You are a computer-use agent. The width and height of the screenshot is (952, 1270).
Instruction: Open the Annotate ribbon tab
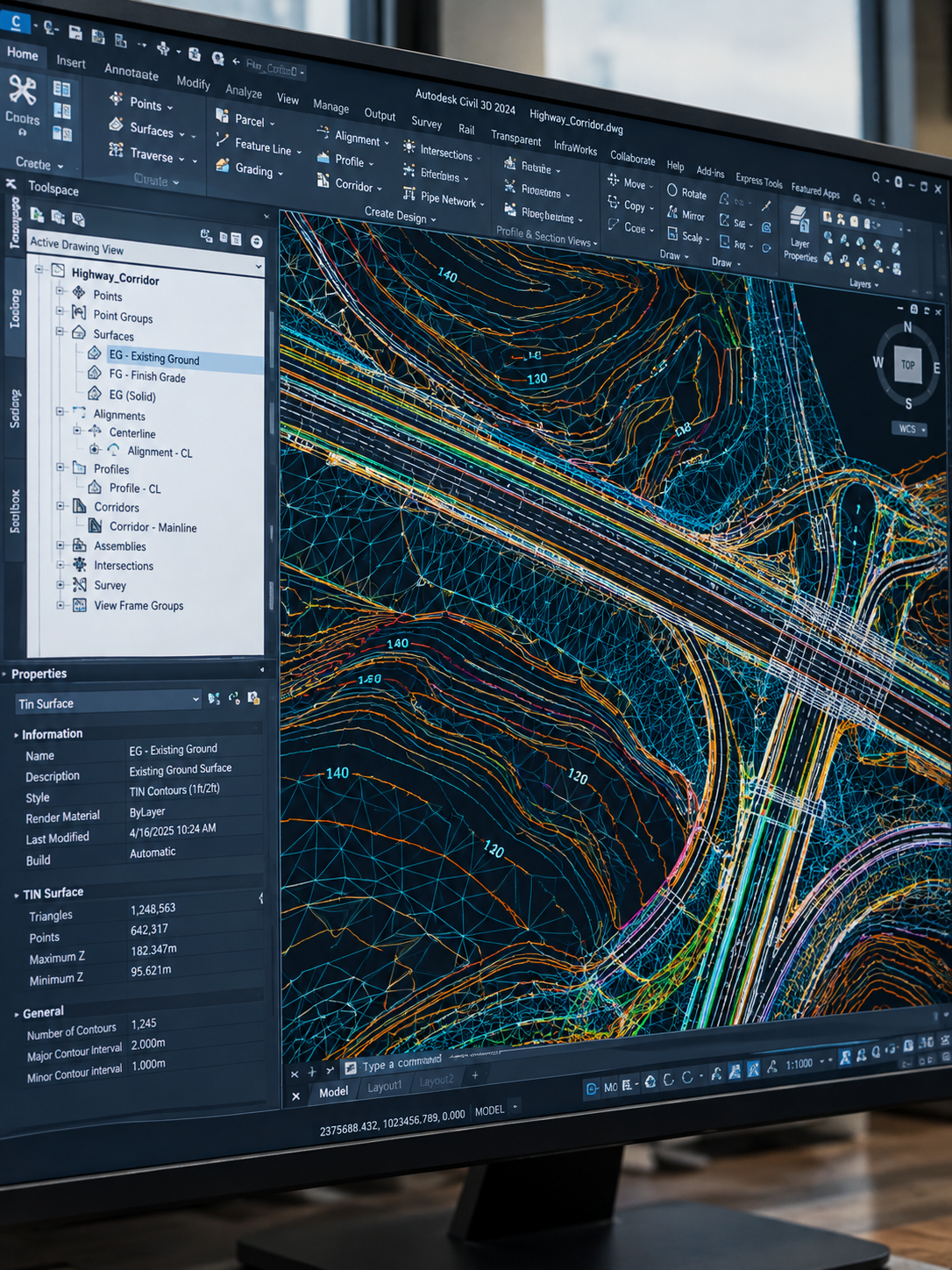pos(131,72)
